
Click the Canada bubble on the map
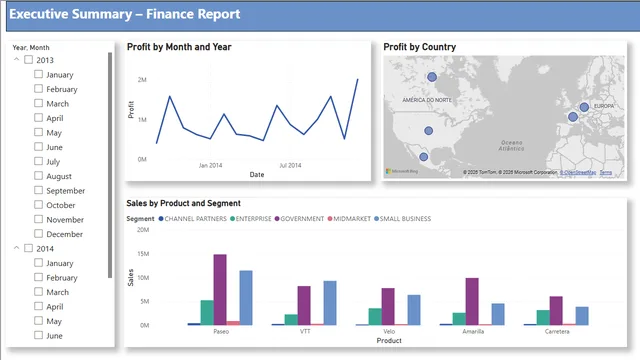pos(432,77)
